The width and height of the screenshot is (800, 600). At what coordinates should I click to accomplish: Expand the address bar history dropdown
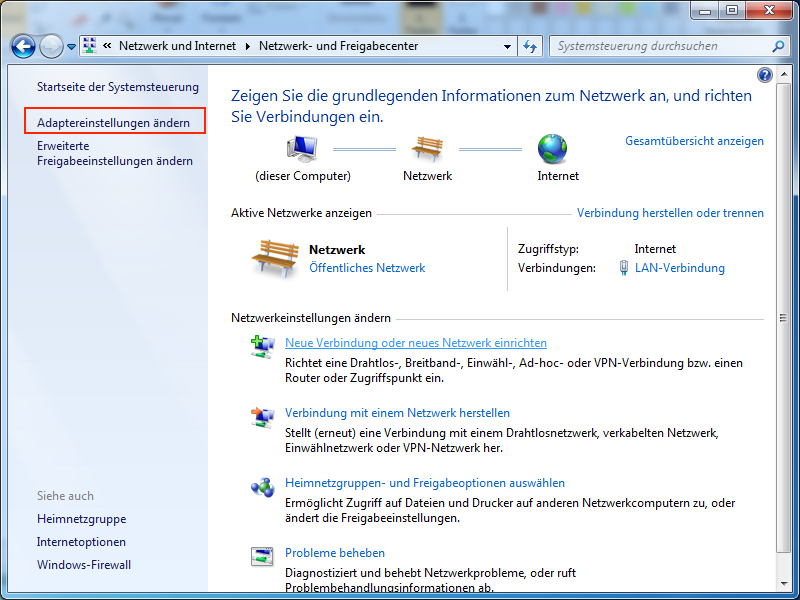[x=507, y=46]
